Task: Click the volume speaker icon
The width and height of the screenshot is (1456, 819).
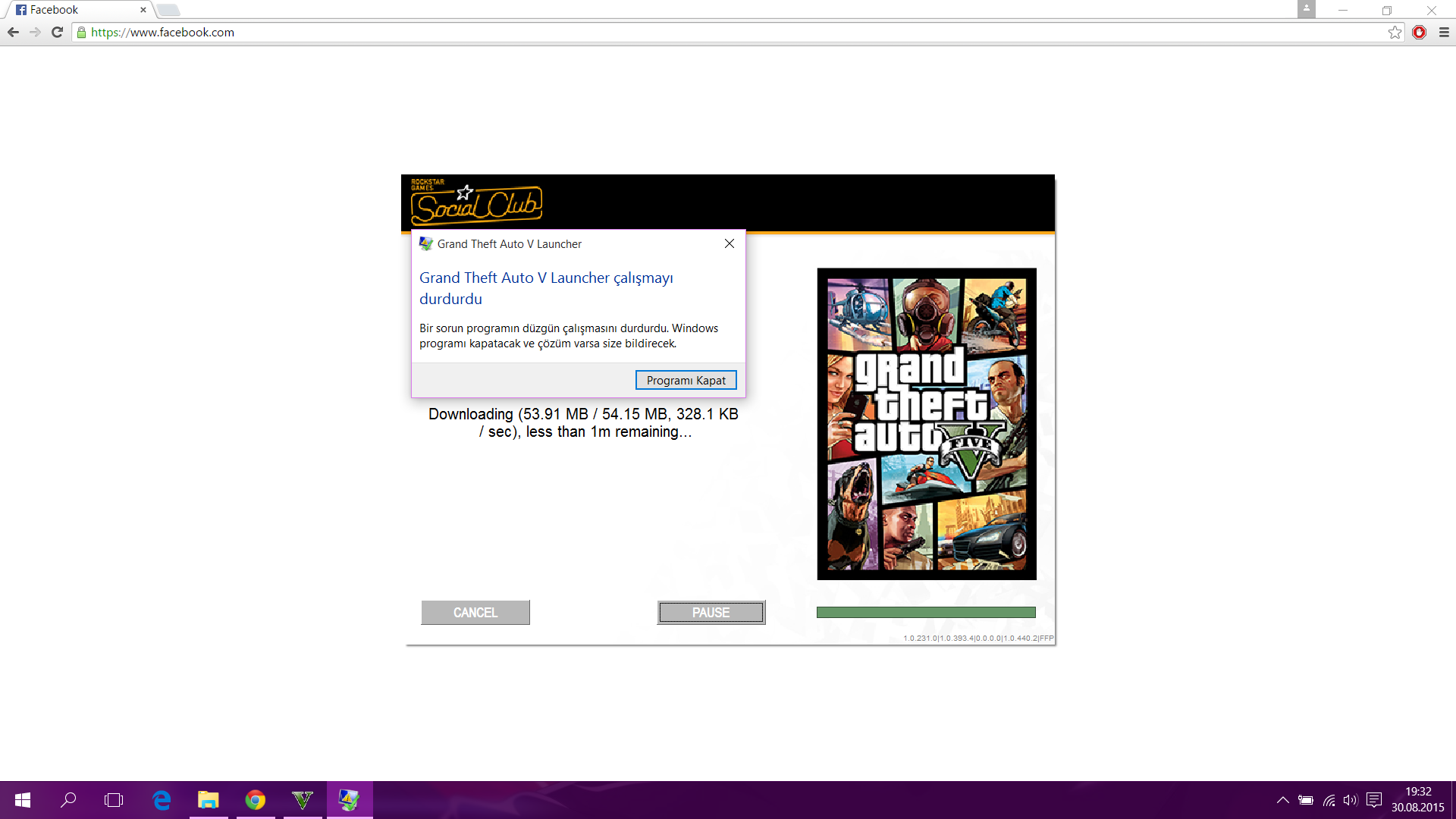Action: [x=1351, y=800]
